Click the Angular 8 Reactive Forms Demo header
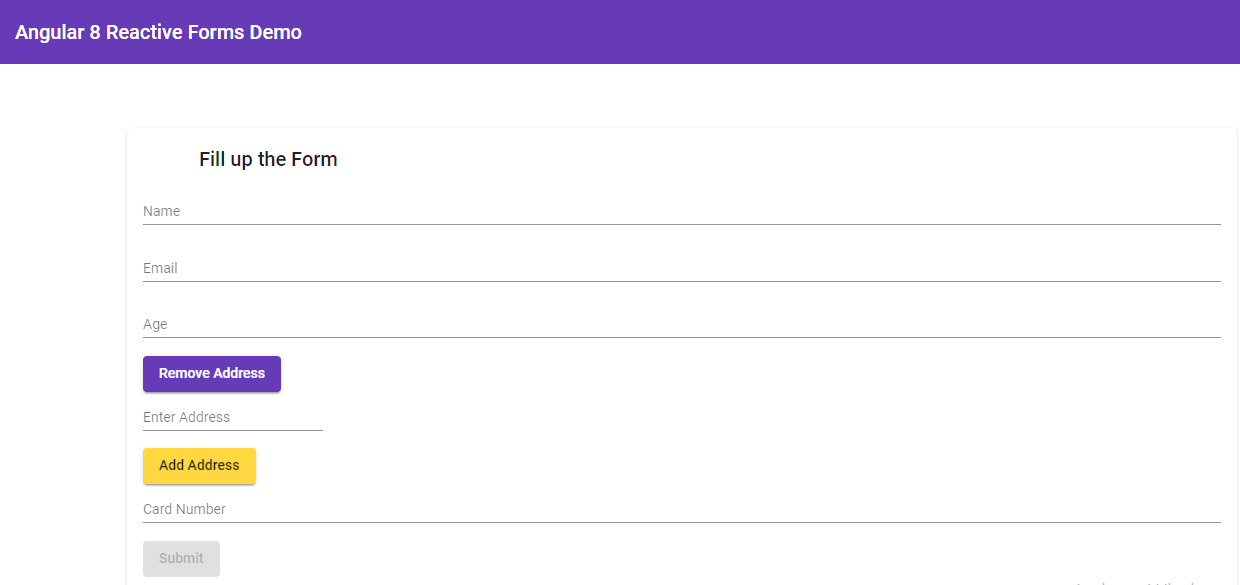Image resolution: width=1240 pixels, height=585 pixels. tap(157, 31)
